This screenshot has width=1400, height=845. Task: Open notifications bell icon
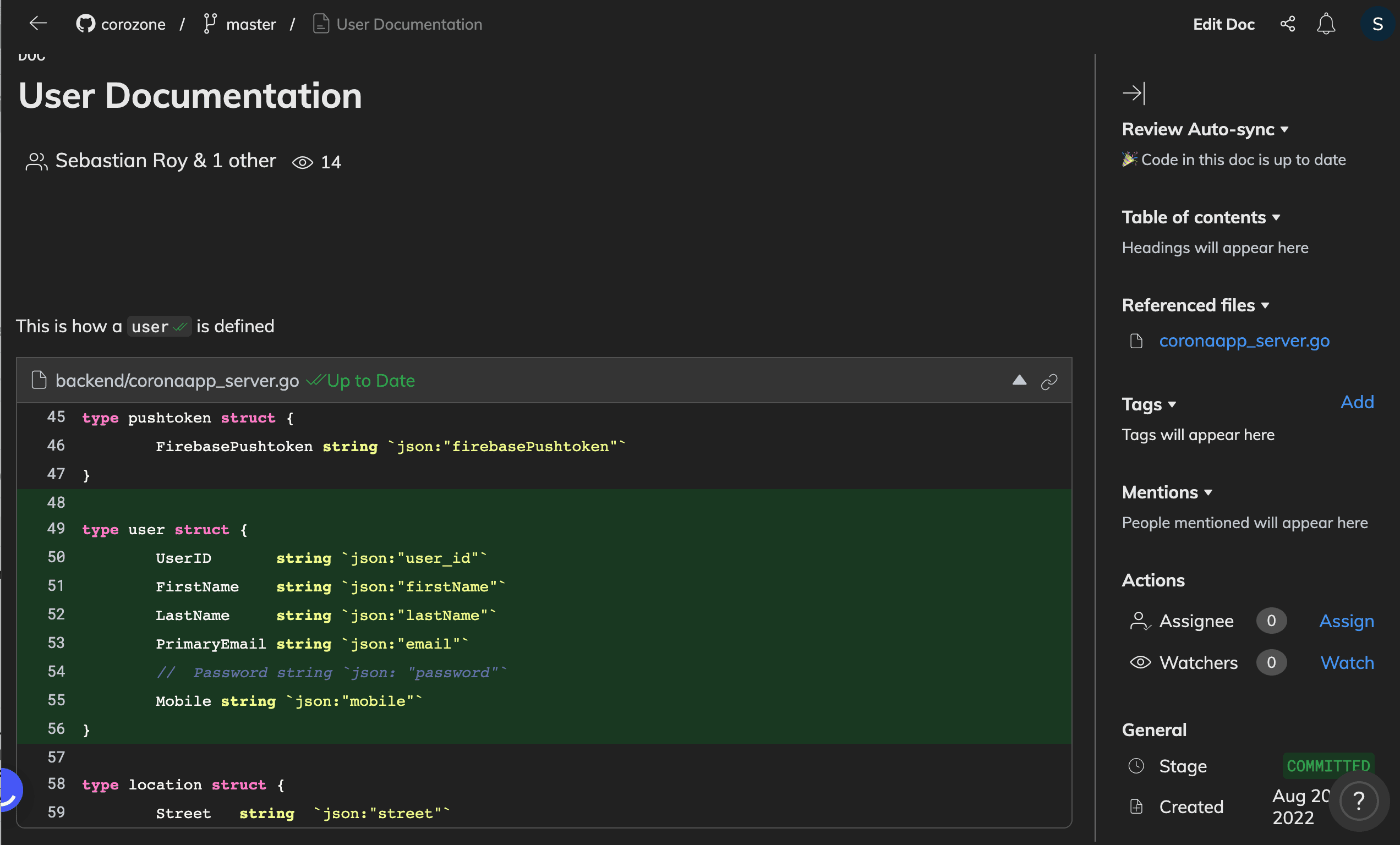click(1326, 24)
